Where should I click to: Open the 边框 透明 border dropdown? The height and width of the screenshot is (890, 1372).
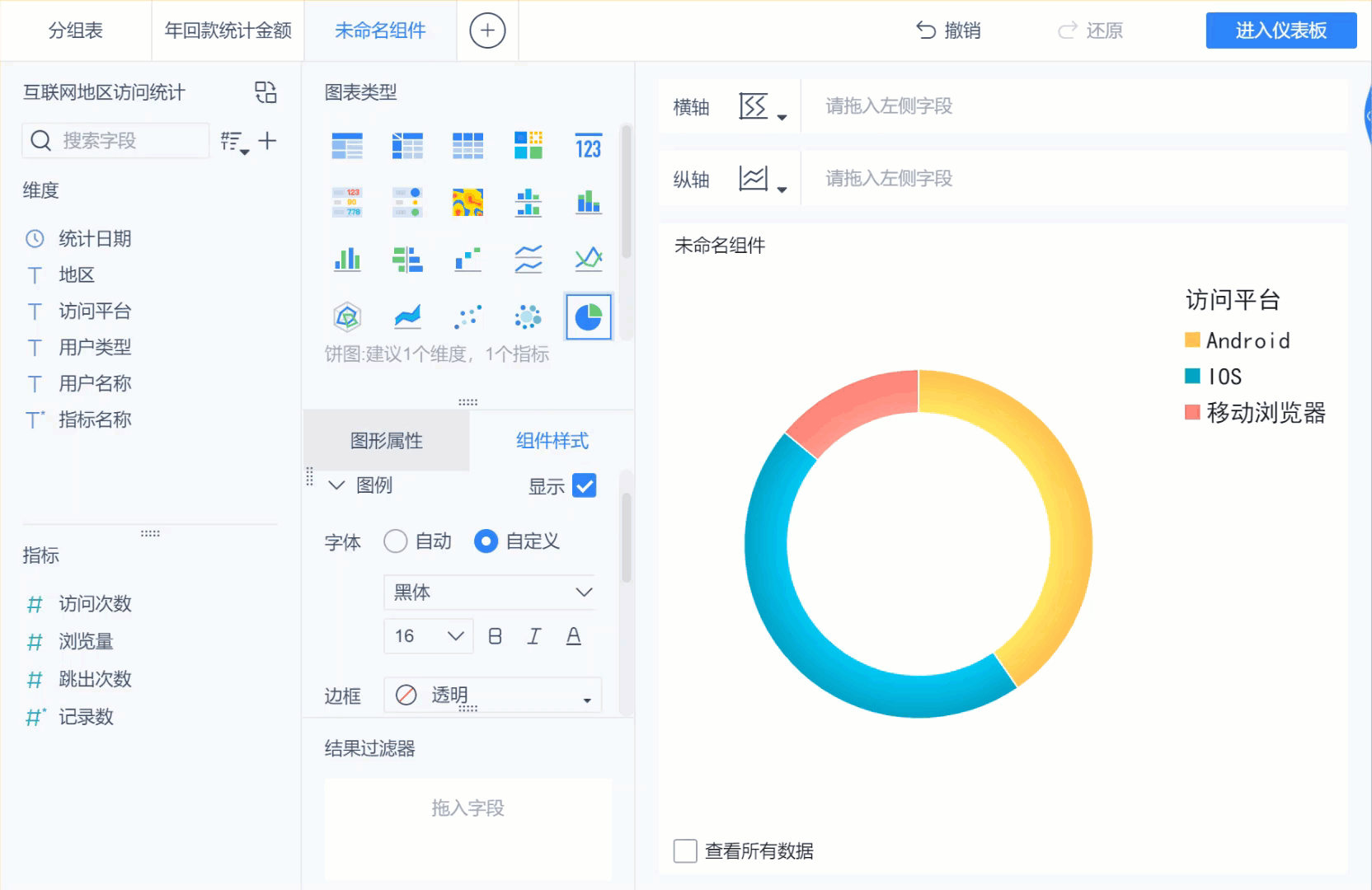click(493, 696)
